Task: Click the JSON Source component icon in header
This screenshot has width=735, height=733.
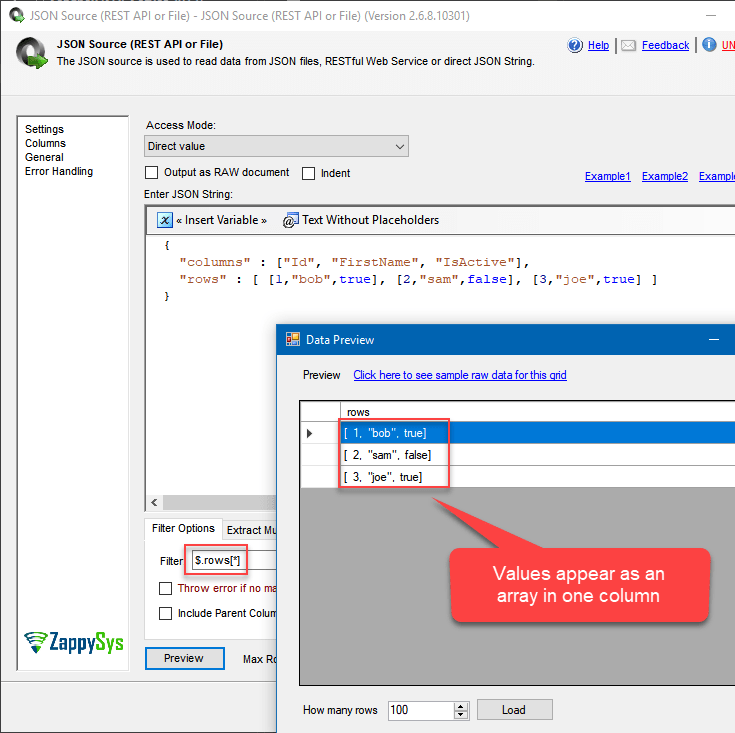Action: click(x=32, y=53)
